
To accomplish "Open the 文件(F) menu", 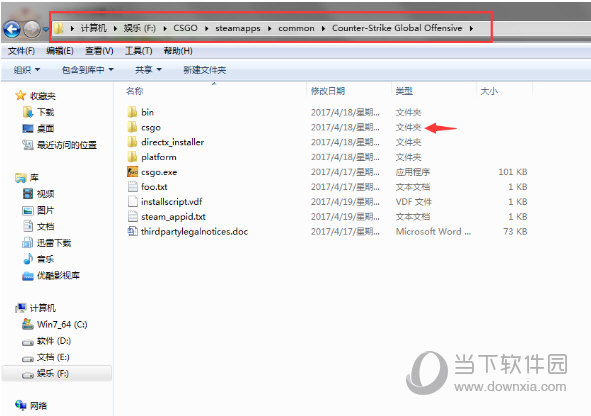I will 21,51.
